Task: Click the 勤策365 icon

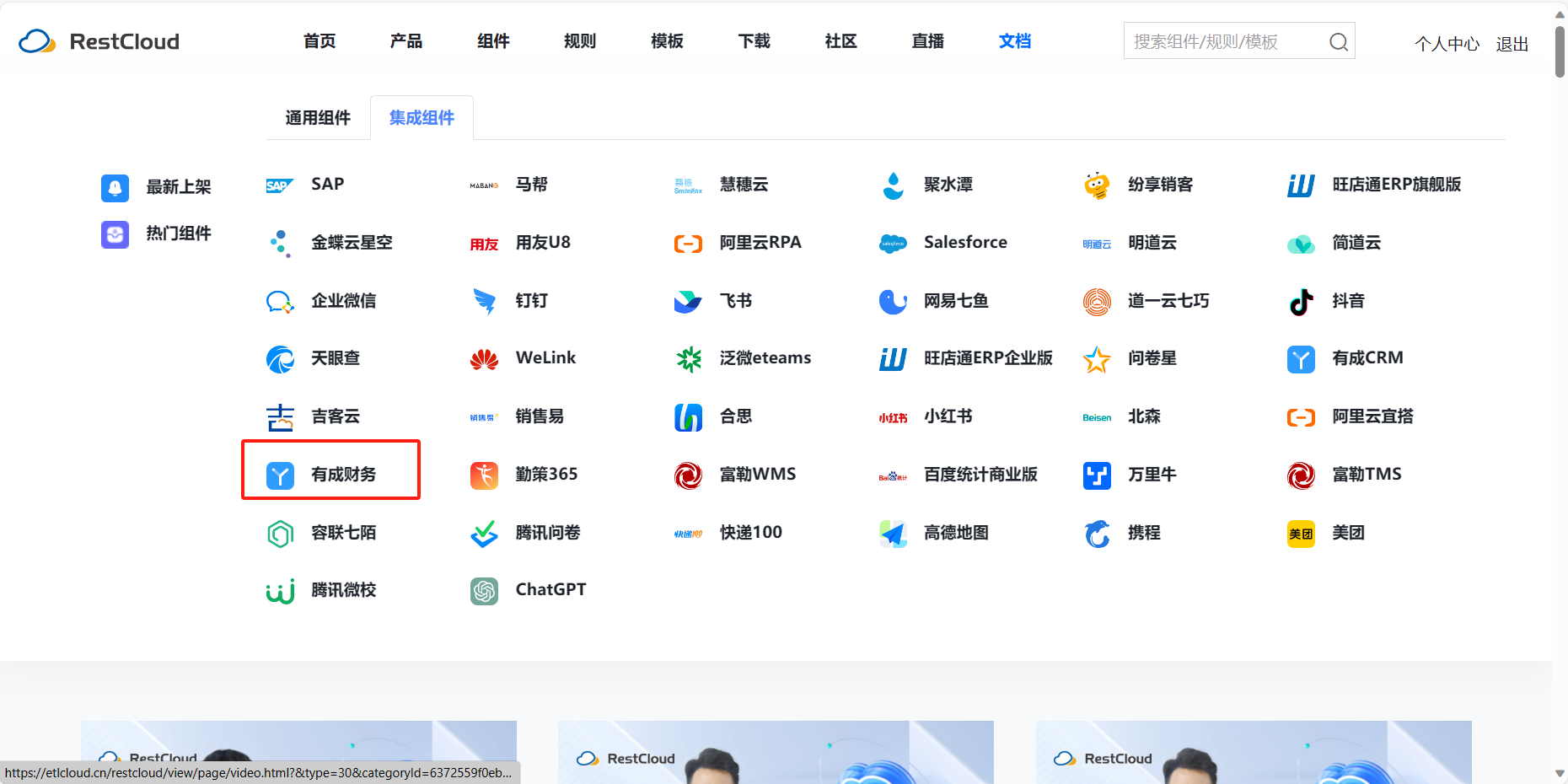Action: [x=485, y=475]
